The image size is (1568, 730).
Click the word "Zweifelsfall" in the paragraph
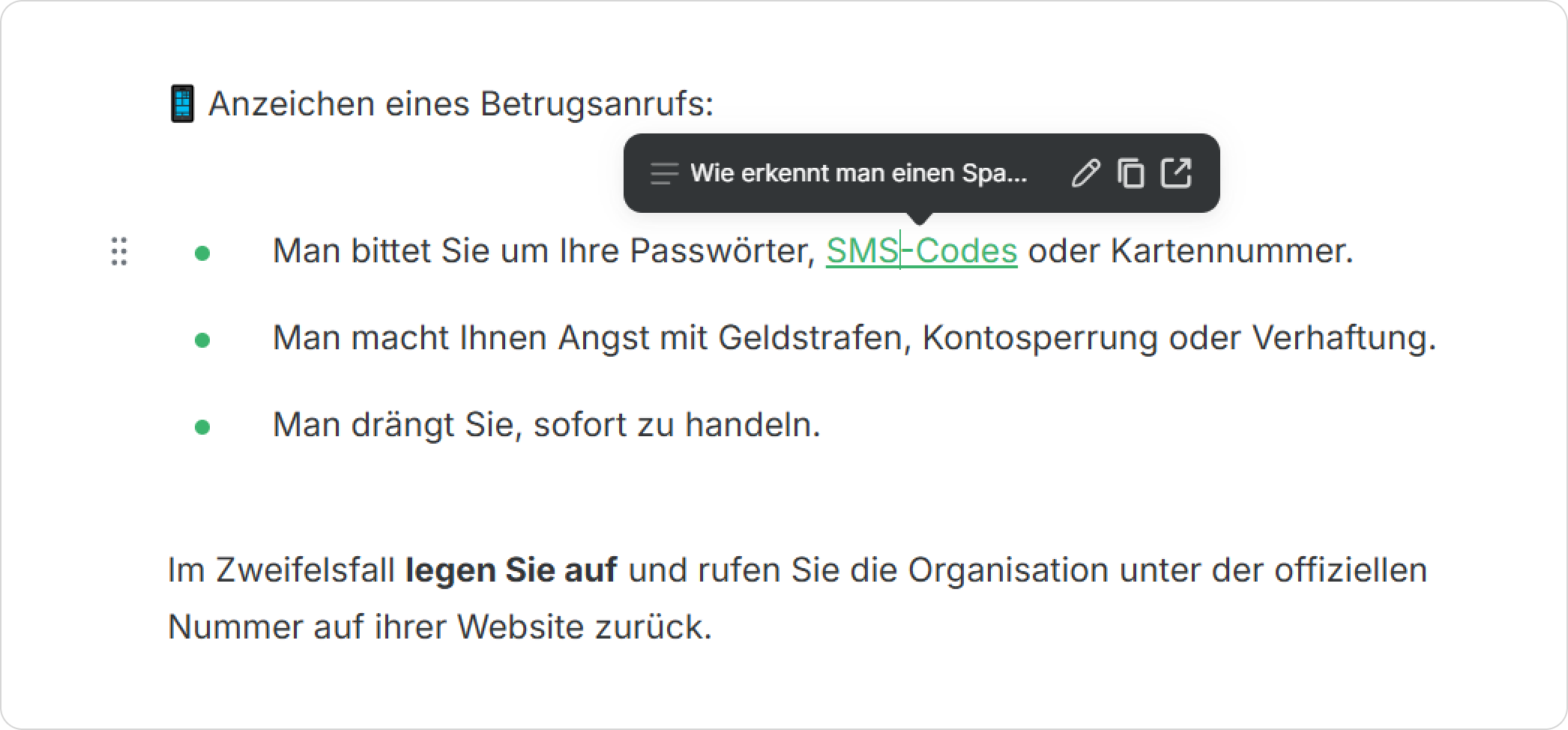[305, 570]
